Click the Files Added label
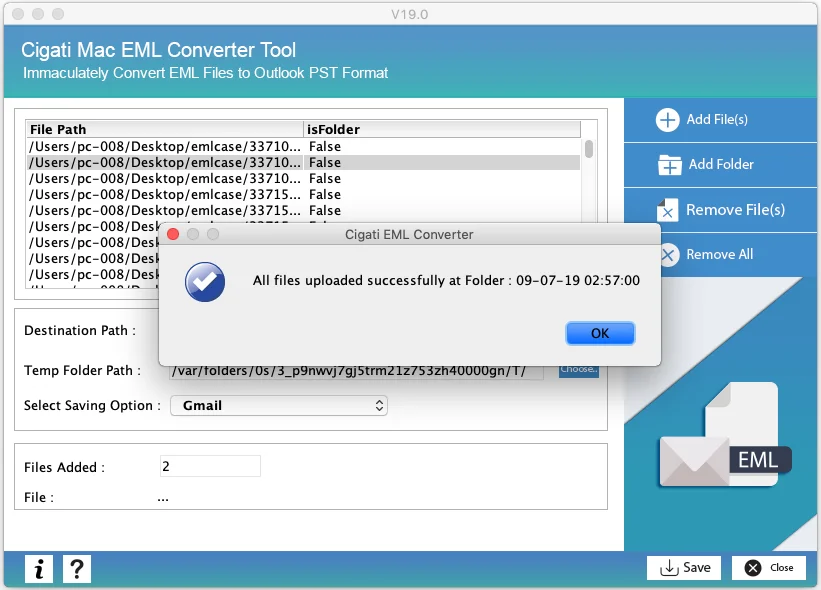 [64, 467]
